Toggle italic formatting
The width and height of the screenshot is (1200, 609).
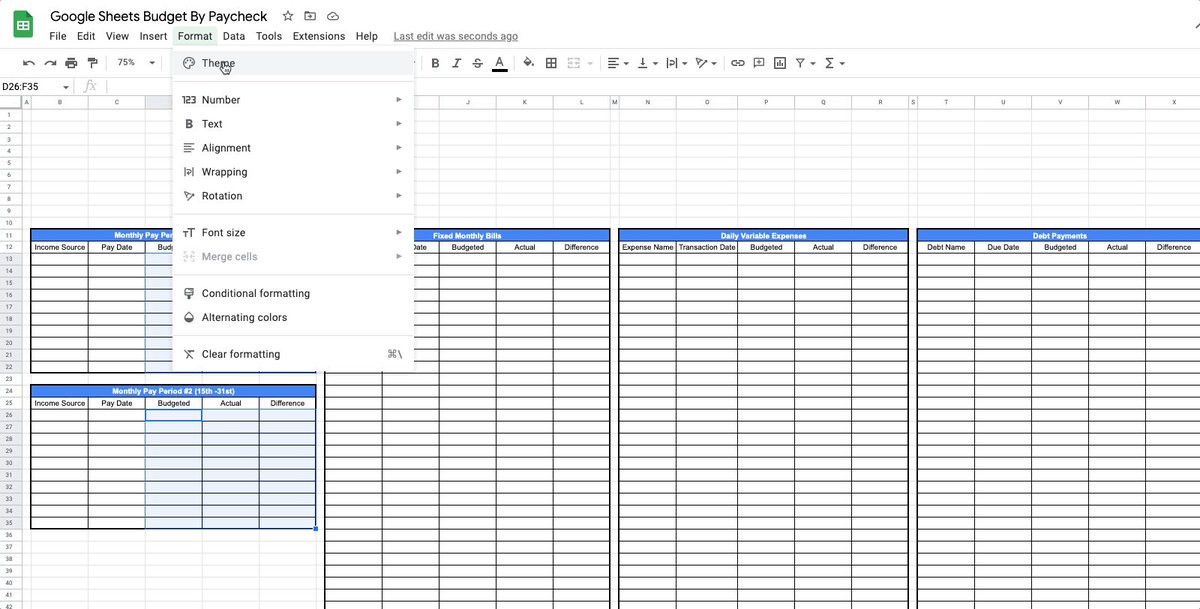(x=457, y=63)
